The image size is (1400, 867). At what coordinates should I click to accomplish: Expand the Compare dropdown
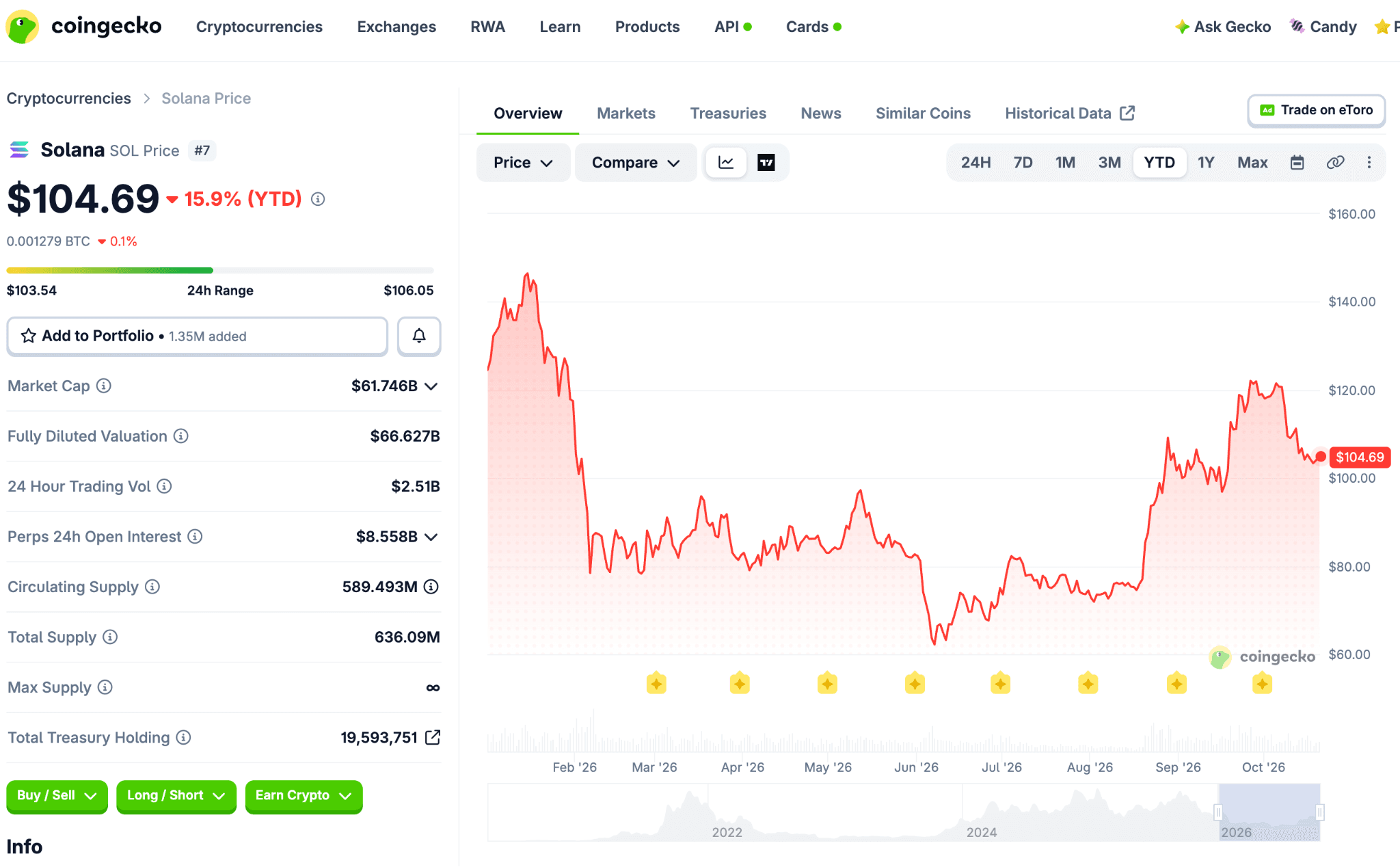click(636, 163)
